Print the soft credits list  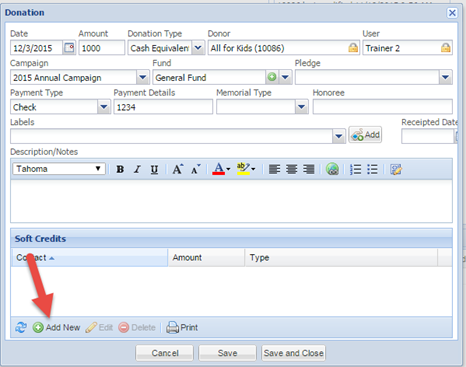pyautogui.click(x=182, y=328)
